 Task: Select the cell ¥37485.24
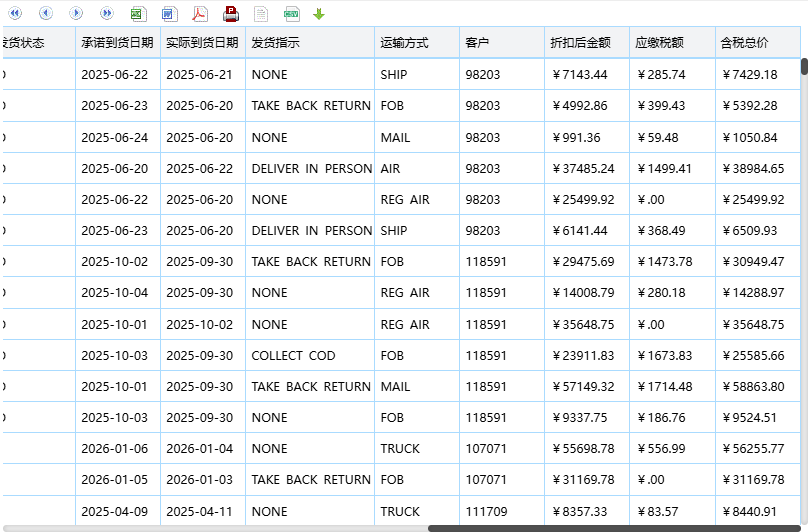pyautogui.click(x=587, y=169)
